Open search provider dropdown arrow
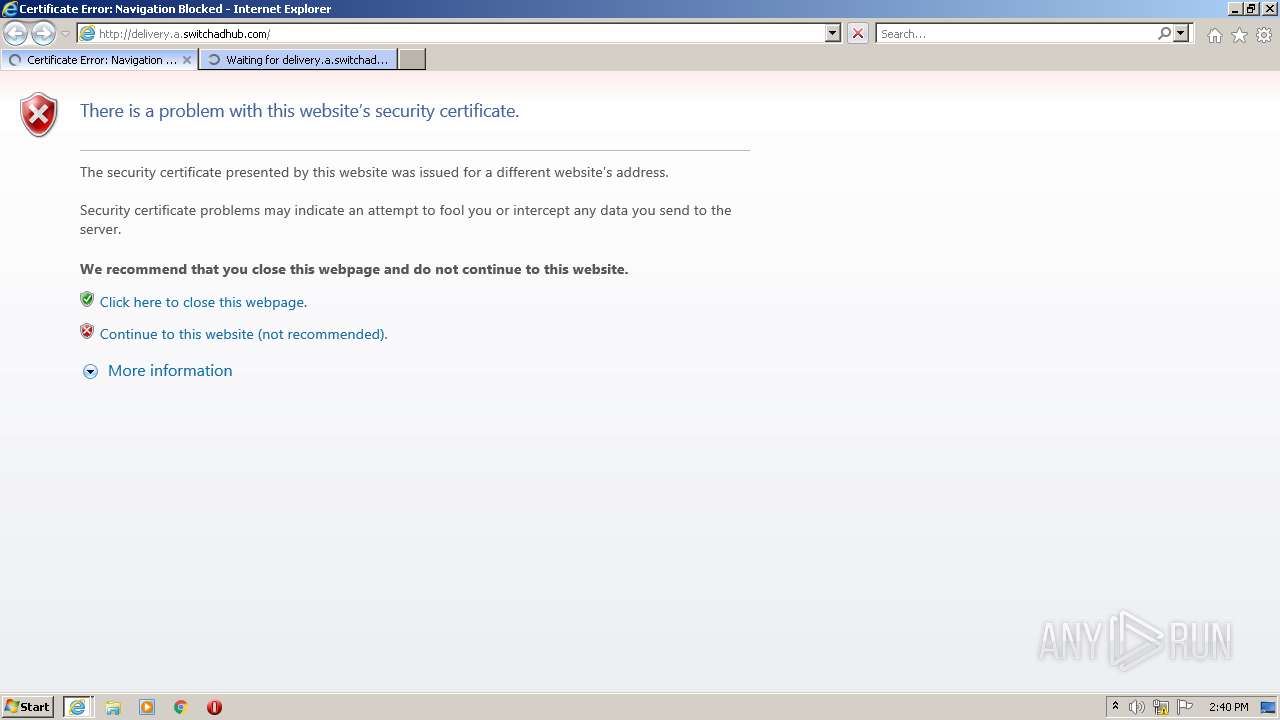Viewport: 1280px width, 720px height. click(1181, 33)
